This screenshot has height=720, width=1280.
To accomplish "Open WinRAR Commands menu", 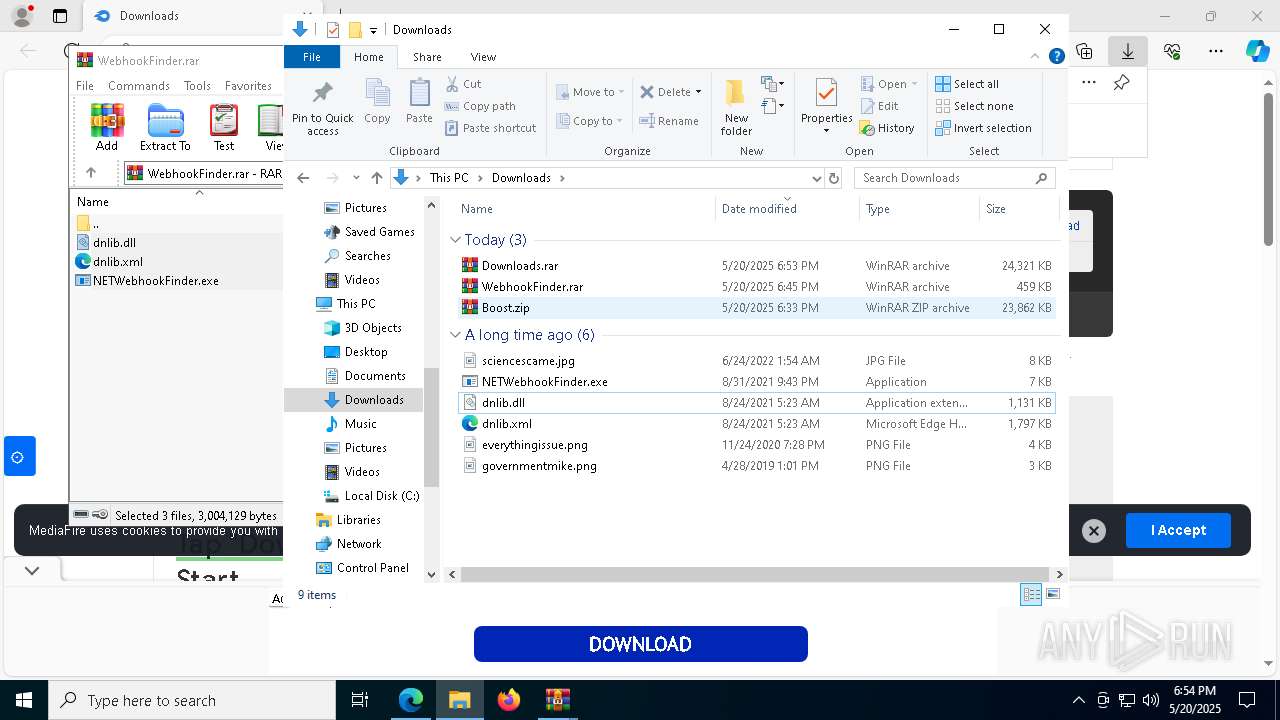I will click(138, 86).
